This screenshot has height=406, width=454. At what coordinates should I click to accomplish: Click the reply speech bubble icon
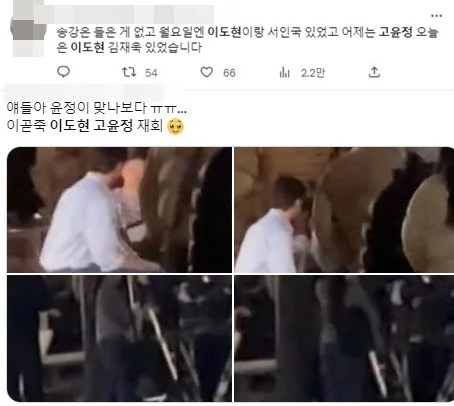pos(63,72)
